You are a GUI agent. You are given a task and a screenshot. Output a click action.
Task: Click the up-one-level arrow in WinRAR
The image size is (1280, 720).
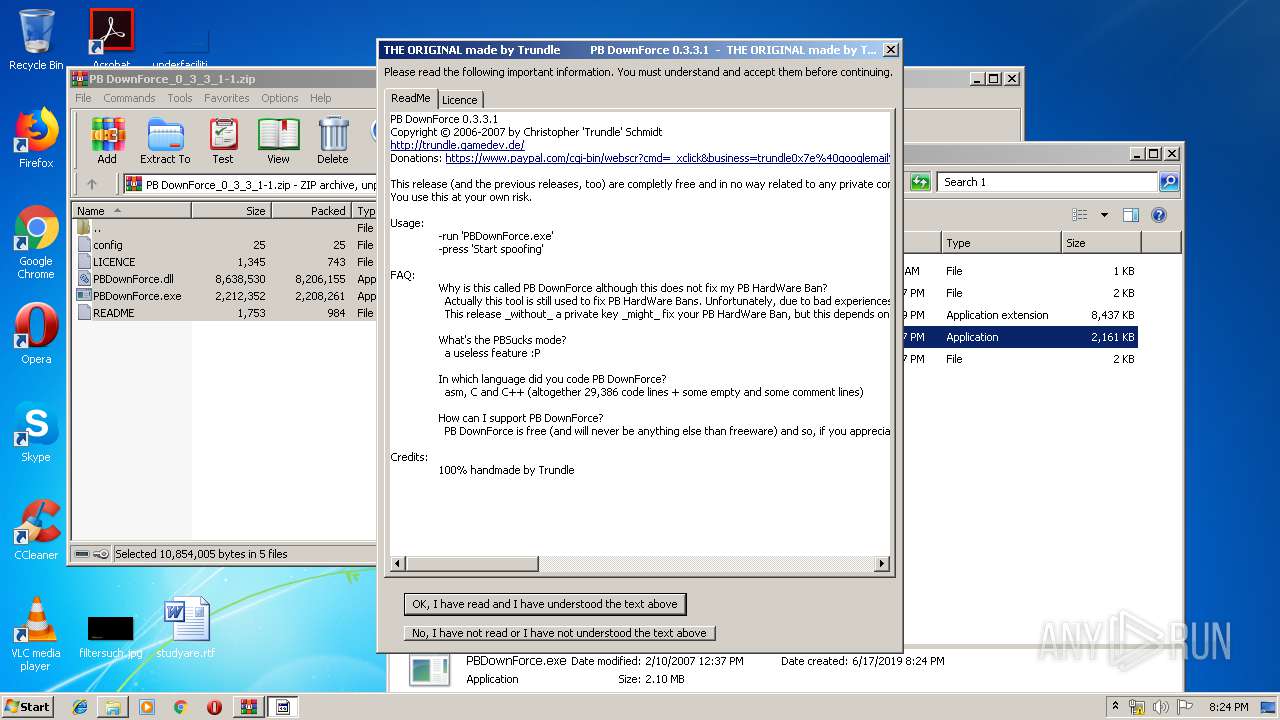92,184
